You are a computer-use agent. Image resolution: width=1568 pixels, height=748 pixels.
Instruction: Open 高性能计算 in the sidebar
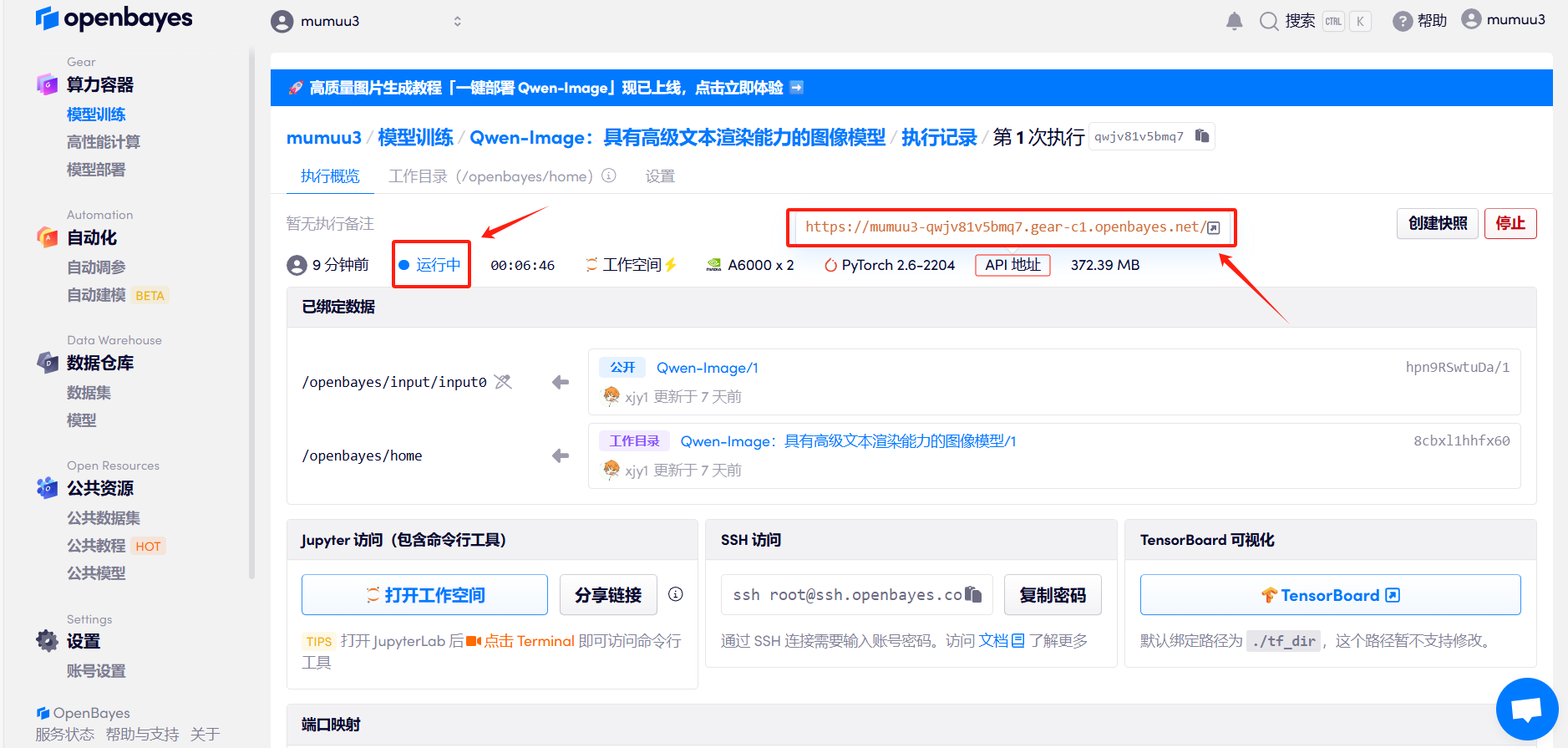[104, 142]
